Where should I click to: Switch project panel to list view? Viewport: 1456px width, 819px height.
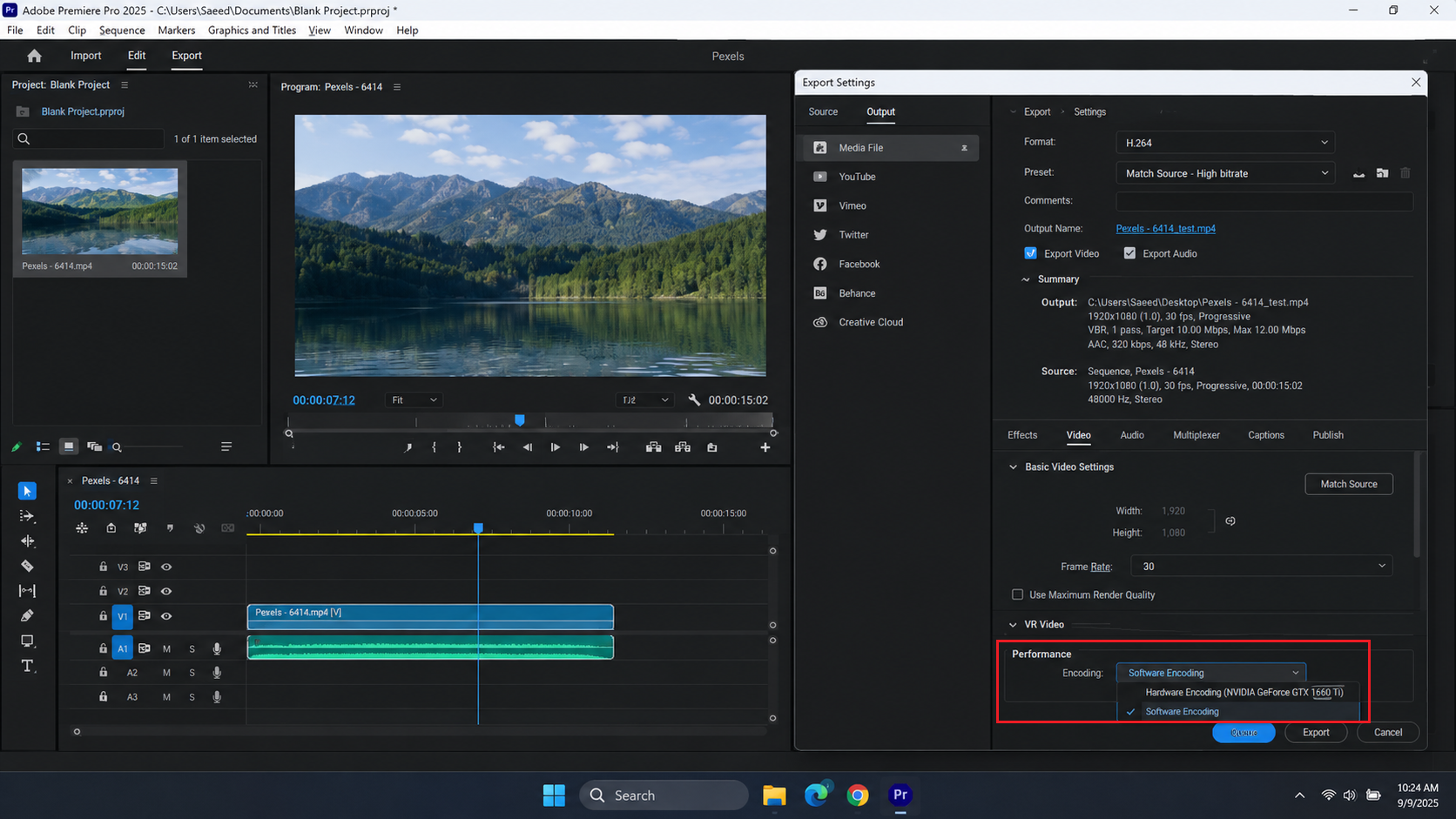(x=43, y=446)
